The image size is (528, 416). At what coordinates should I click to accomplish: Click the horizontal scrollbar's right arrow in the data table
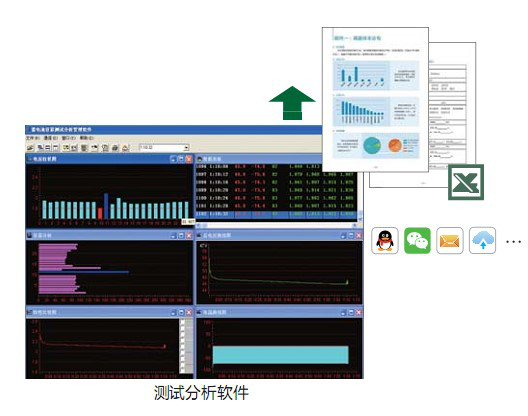[354, 225]
